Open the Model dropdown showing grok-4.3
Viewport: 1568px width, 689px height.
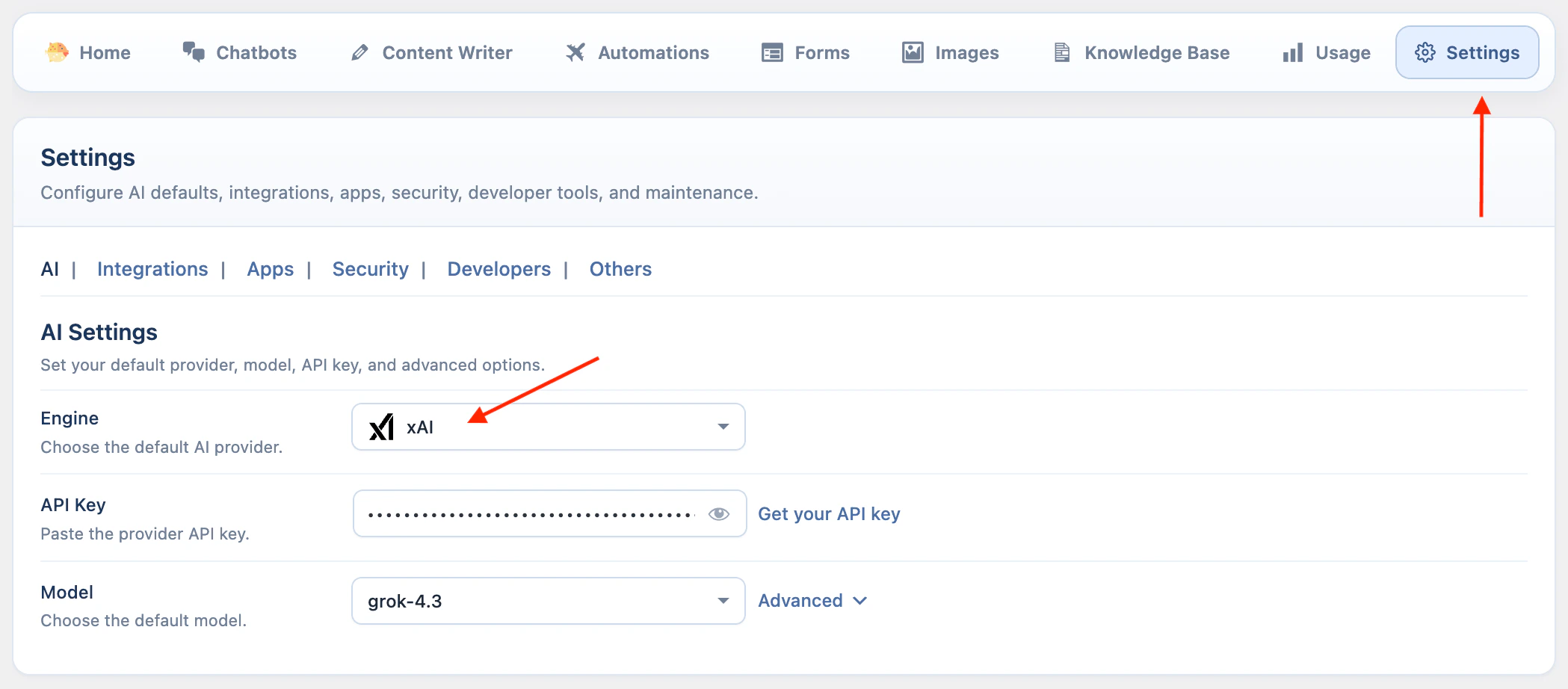point(549,601)
